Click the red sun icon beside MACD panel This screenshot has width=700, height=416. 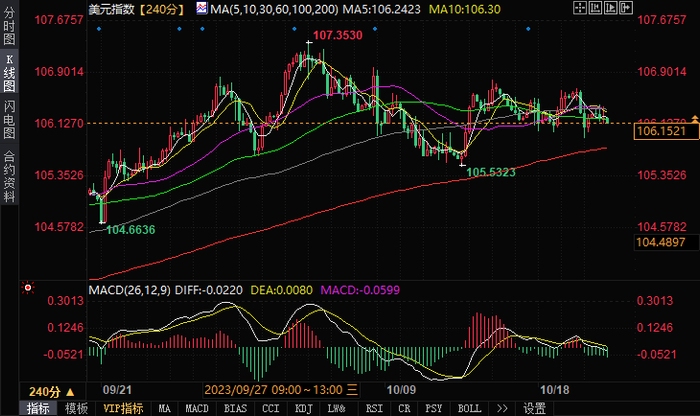[x=28, y=288]
